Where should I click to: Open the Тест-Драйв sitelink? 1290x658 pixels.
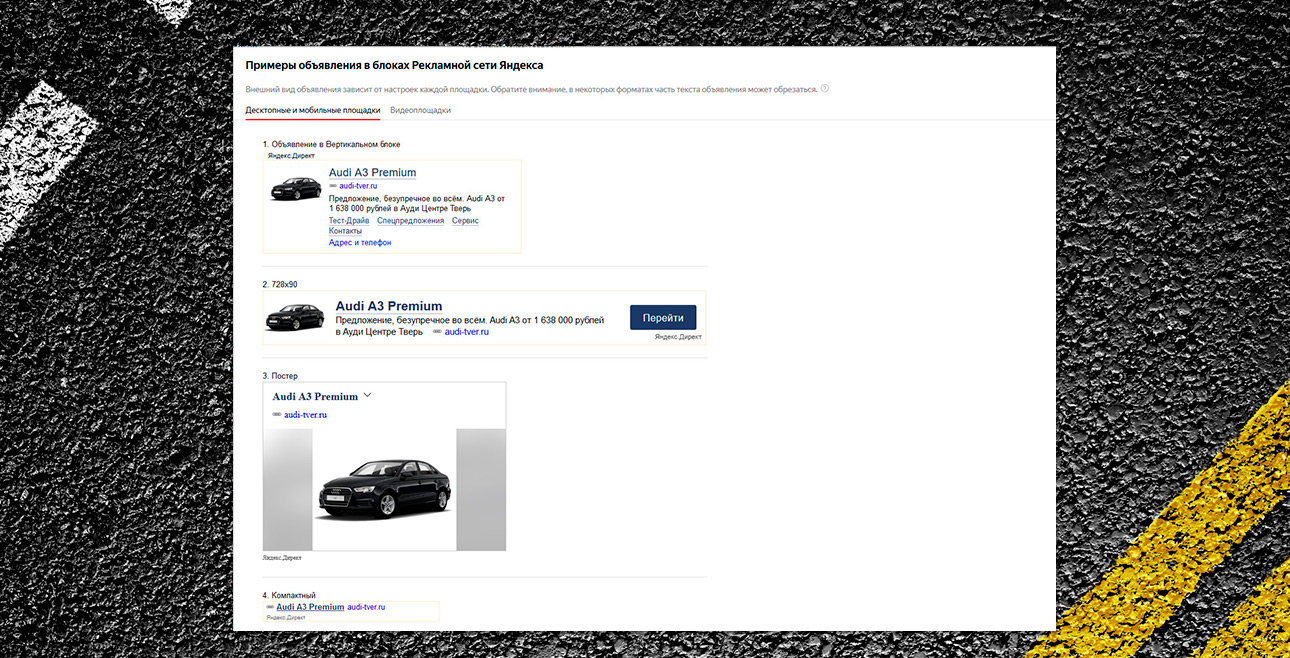coord(349,220)
